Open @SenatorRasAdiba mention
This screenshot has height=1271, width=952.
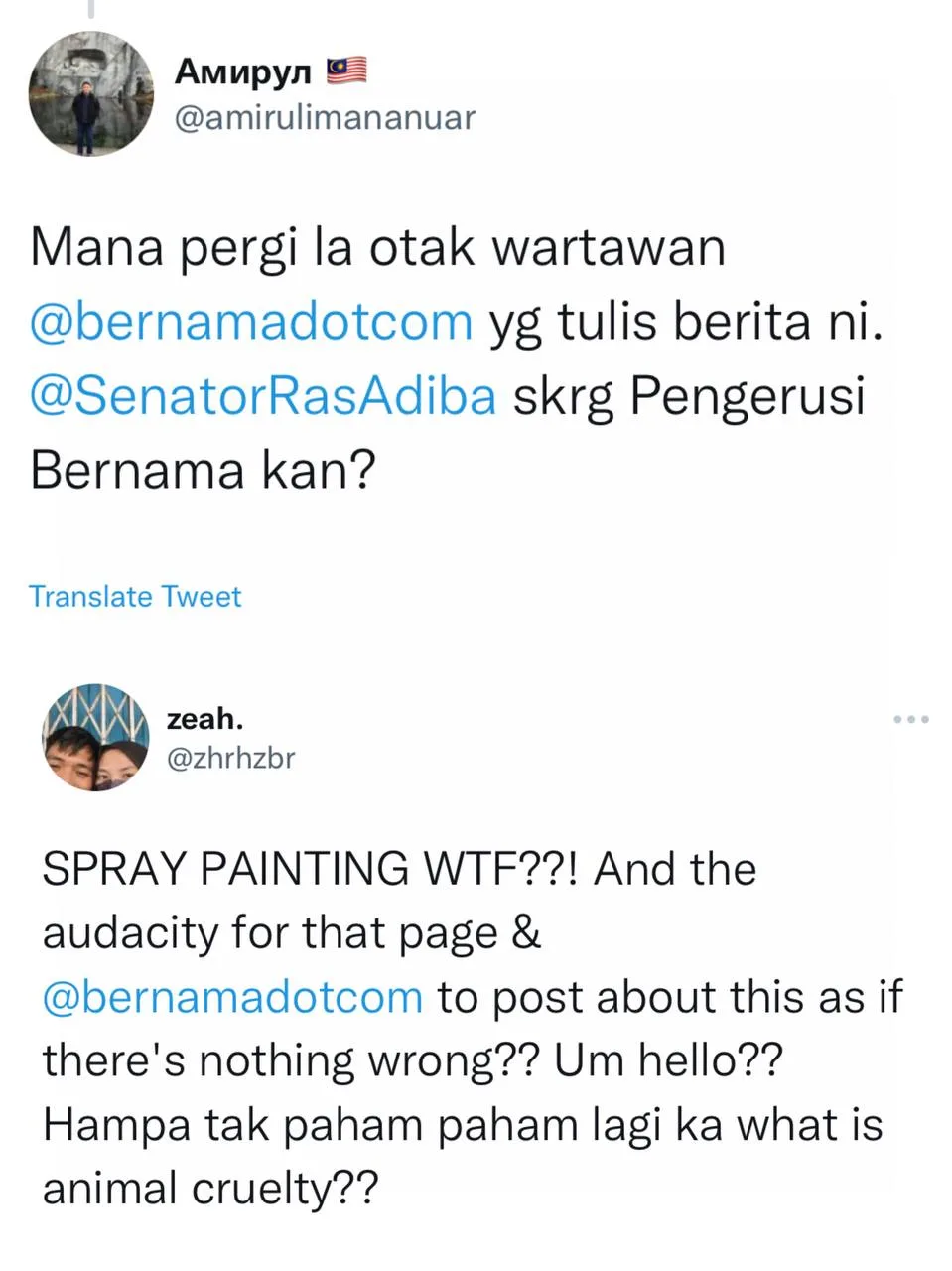[x=263, y=395]
